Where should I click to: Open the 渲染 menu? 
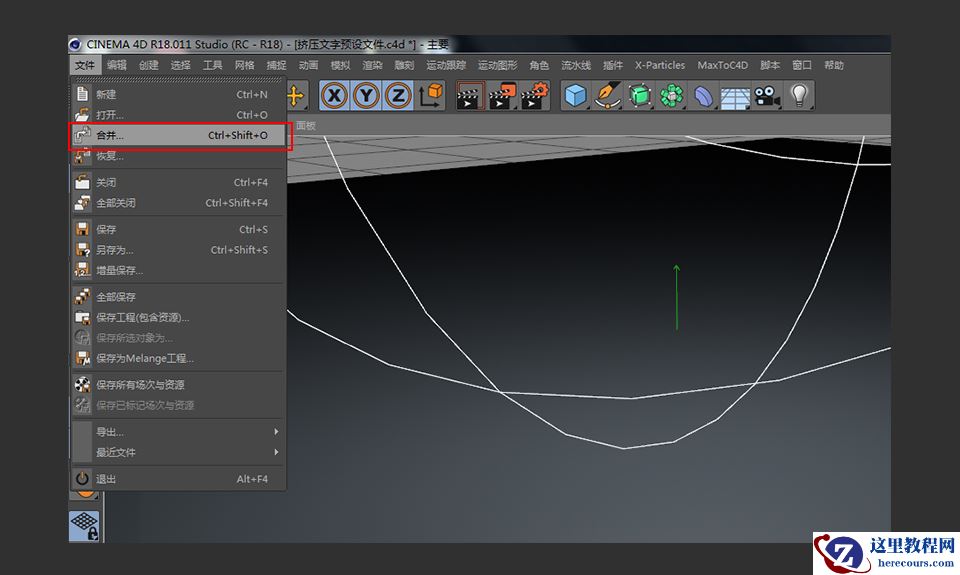point(372,65)
